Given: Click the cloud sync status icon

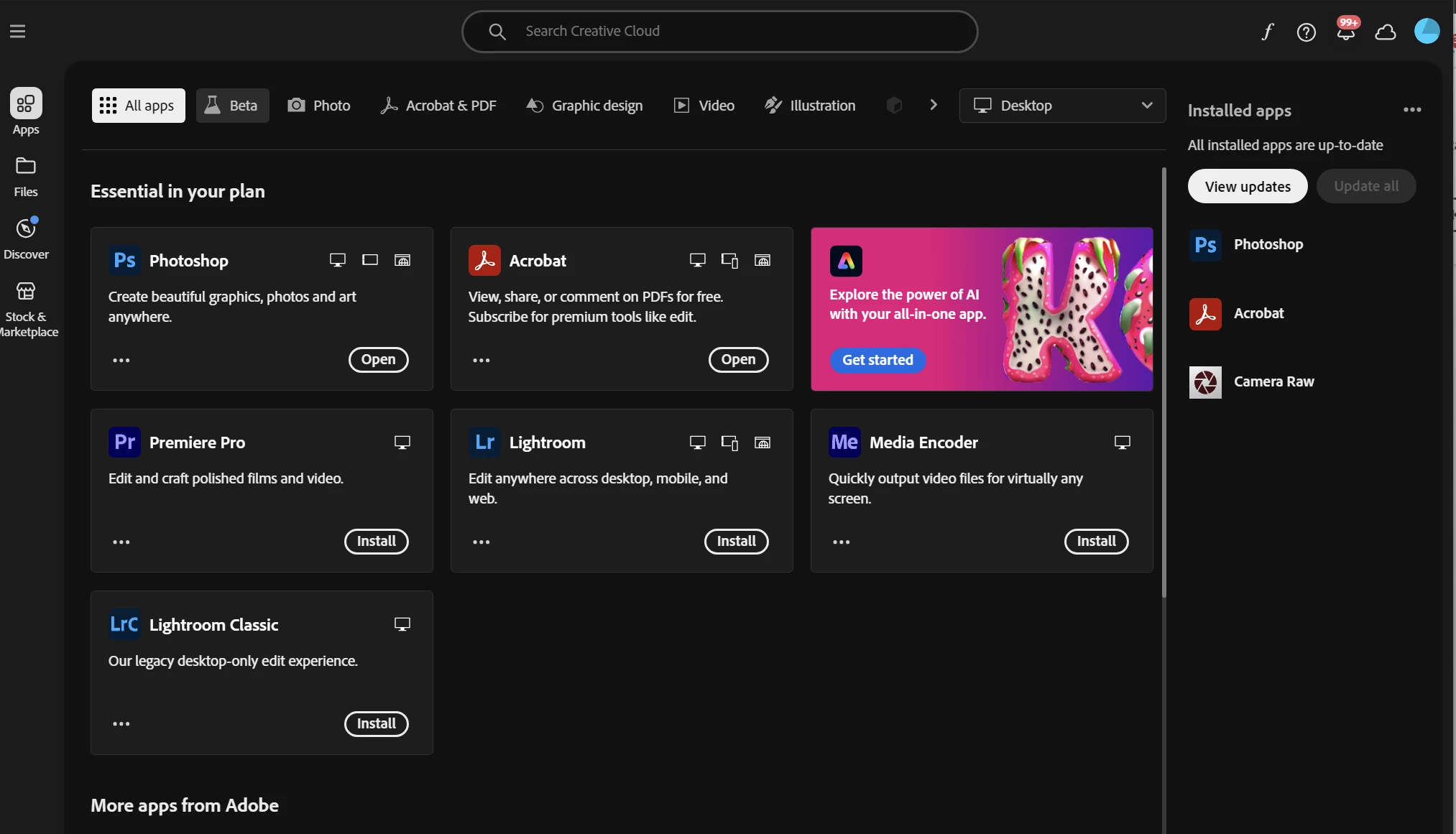Looking at the screenshot, I should click(x=1385, y=32).
